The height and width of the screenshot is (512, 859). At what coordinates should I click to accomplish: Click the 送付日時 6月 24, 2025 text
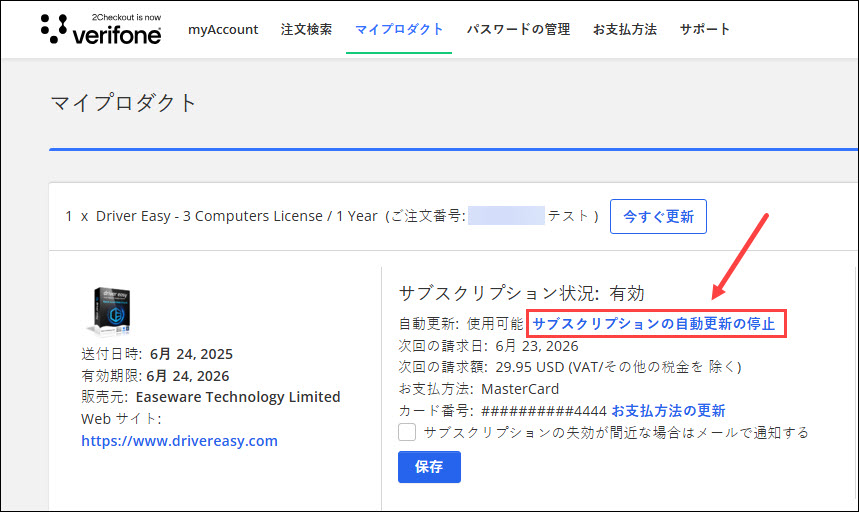point(157,354)
